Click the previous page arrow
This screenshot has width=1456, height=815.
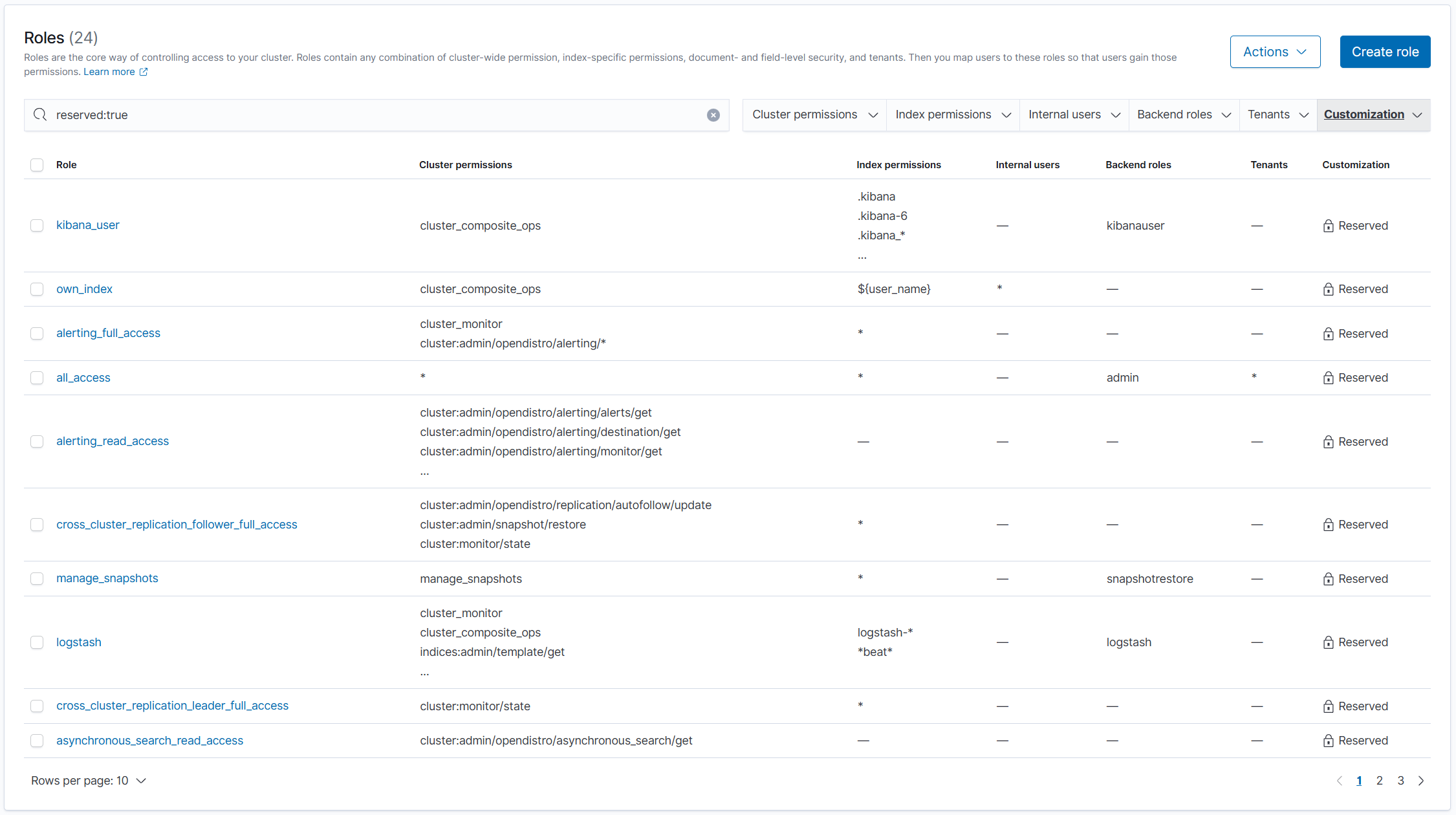(1339, 781)
